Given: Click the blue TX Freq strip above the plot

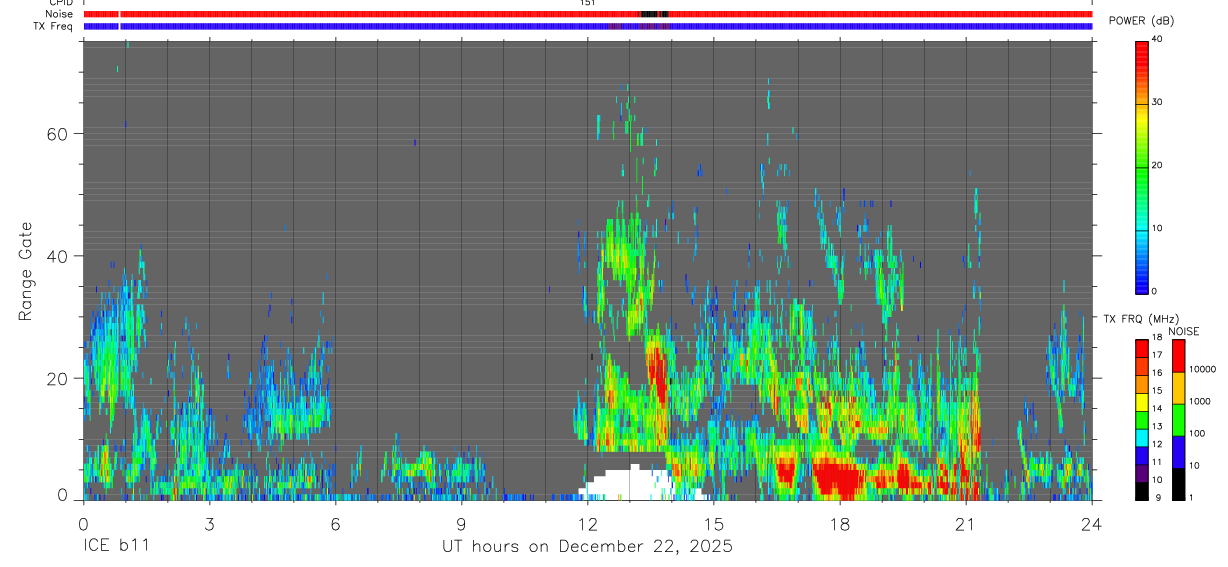Looking at the screenshot, I should (x=588, y=26).
